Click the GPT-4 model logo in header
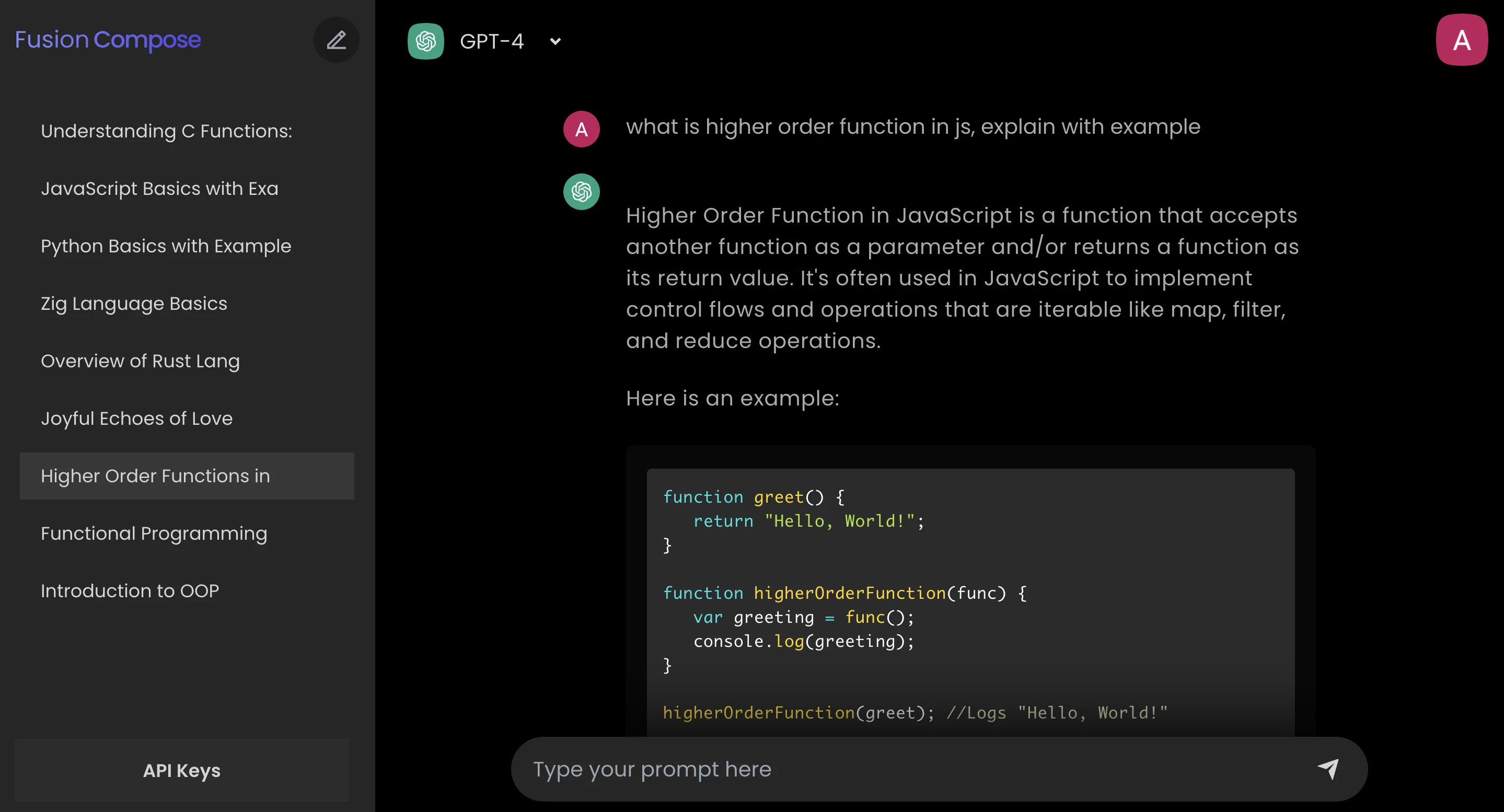1504x812 pixels. click(425, 41)
